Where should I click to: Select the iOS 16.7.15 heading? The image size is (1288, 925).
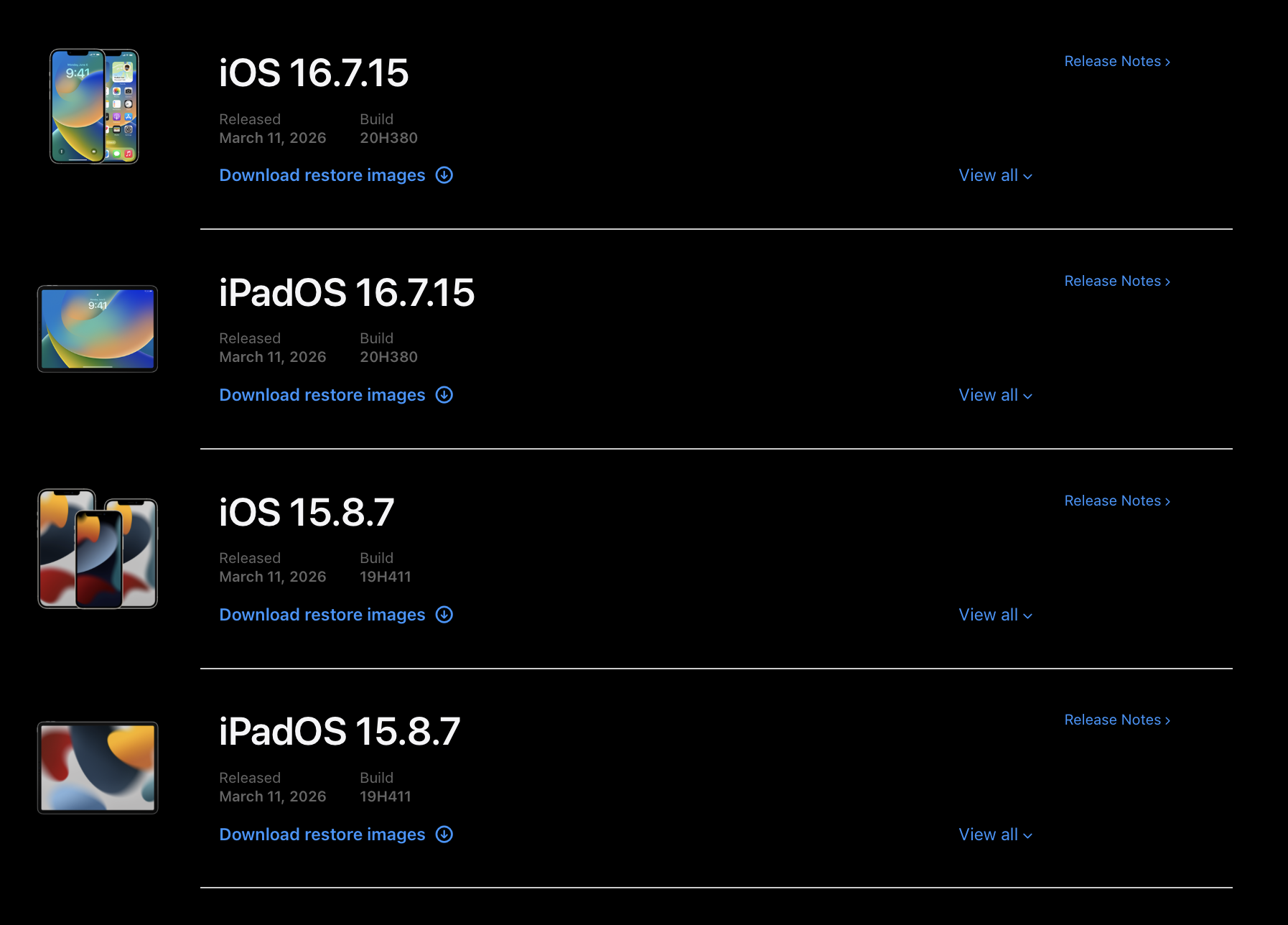(314, 73)
